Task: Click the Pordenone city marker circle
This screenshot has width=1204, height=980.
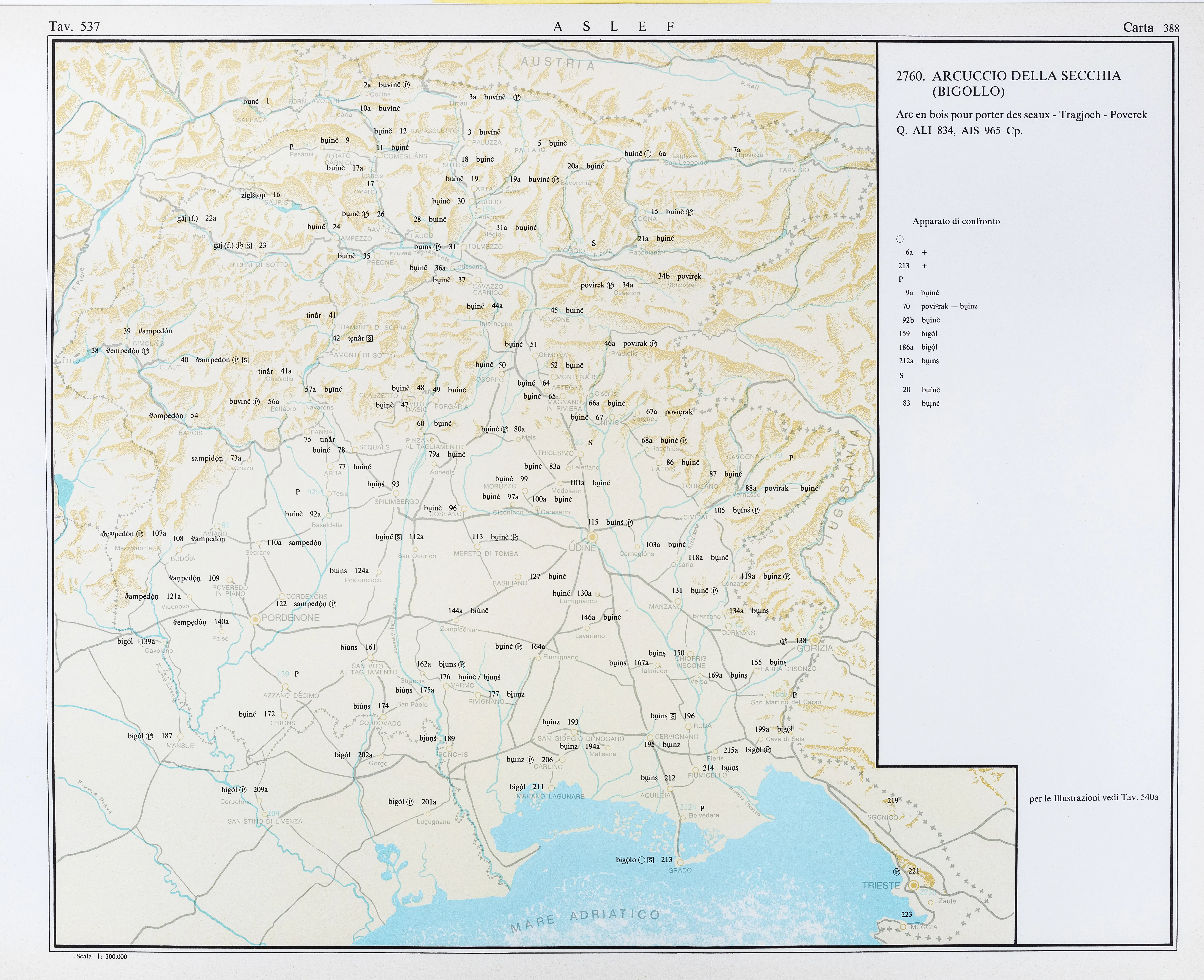Action: (255, 619)
